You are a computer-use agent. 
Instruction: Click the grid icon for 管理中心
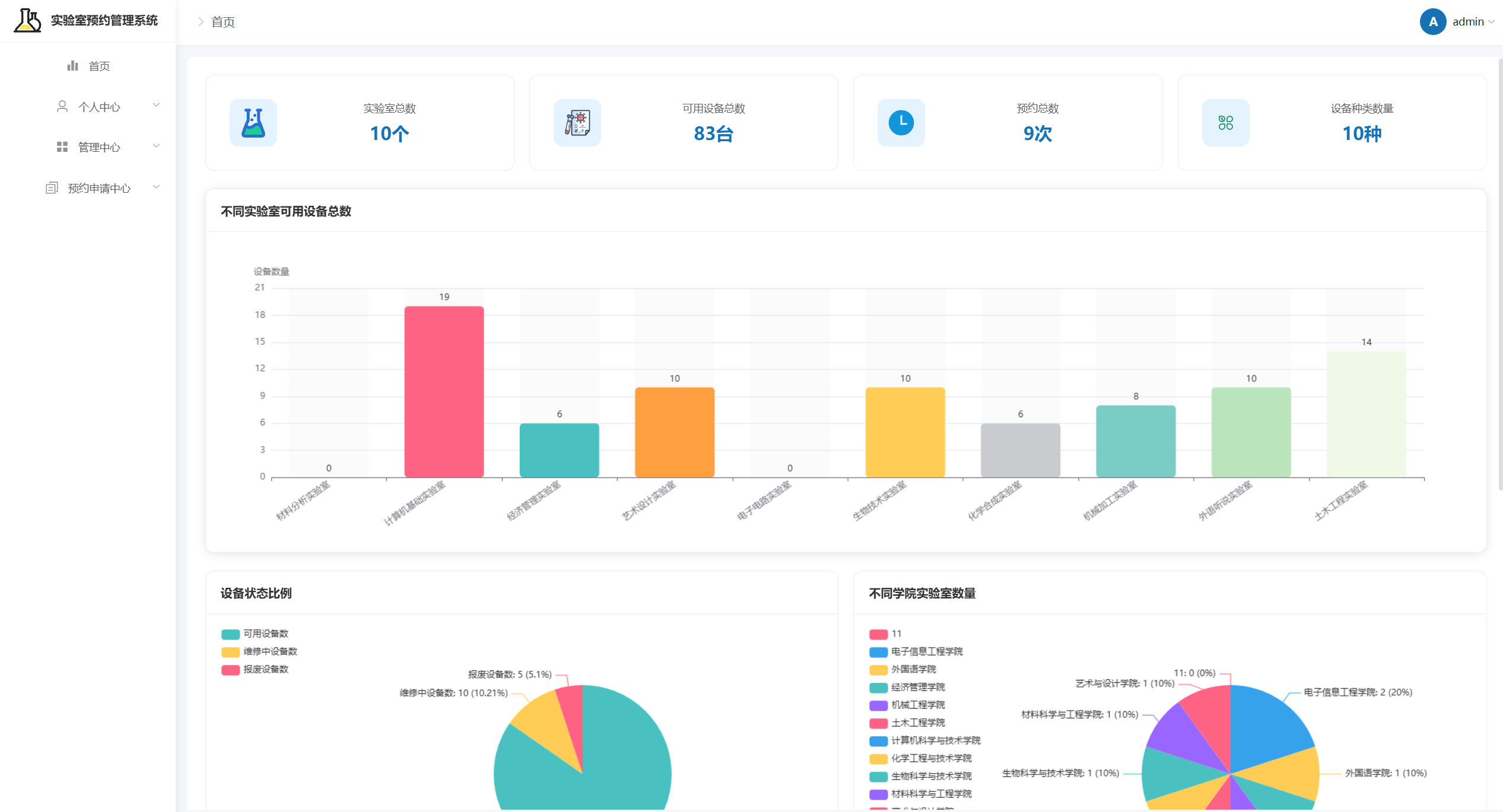pos(62,147)
